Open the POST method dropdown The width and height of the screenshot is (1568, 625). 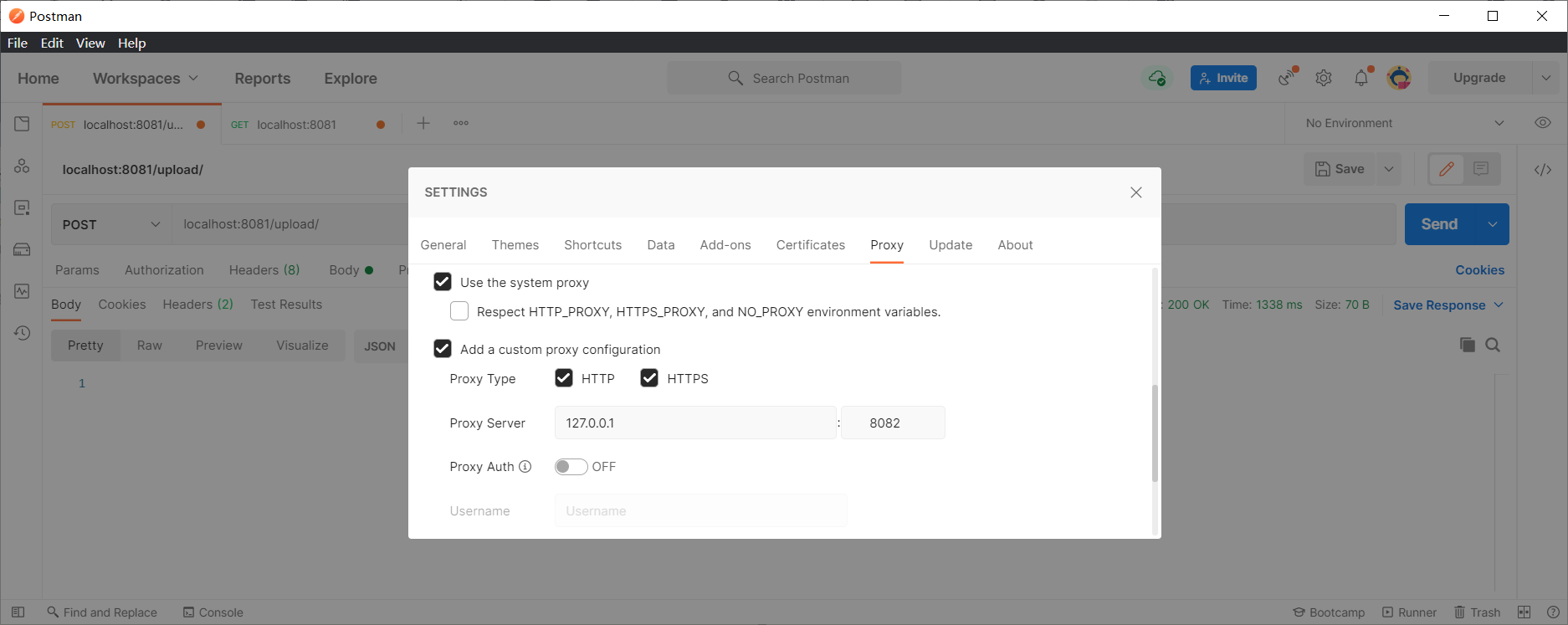(x=111, y=224)
